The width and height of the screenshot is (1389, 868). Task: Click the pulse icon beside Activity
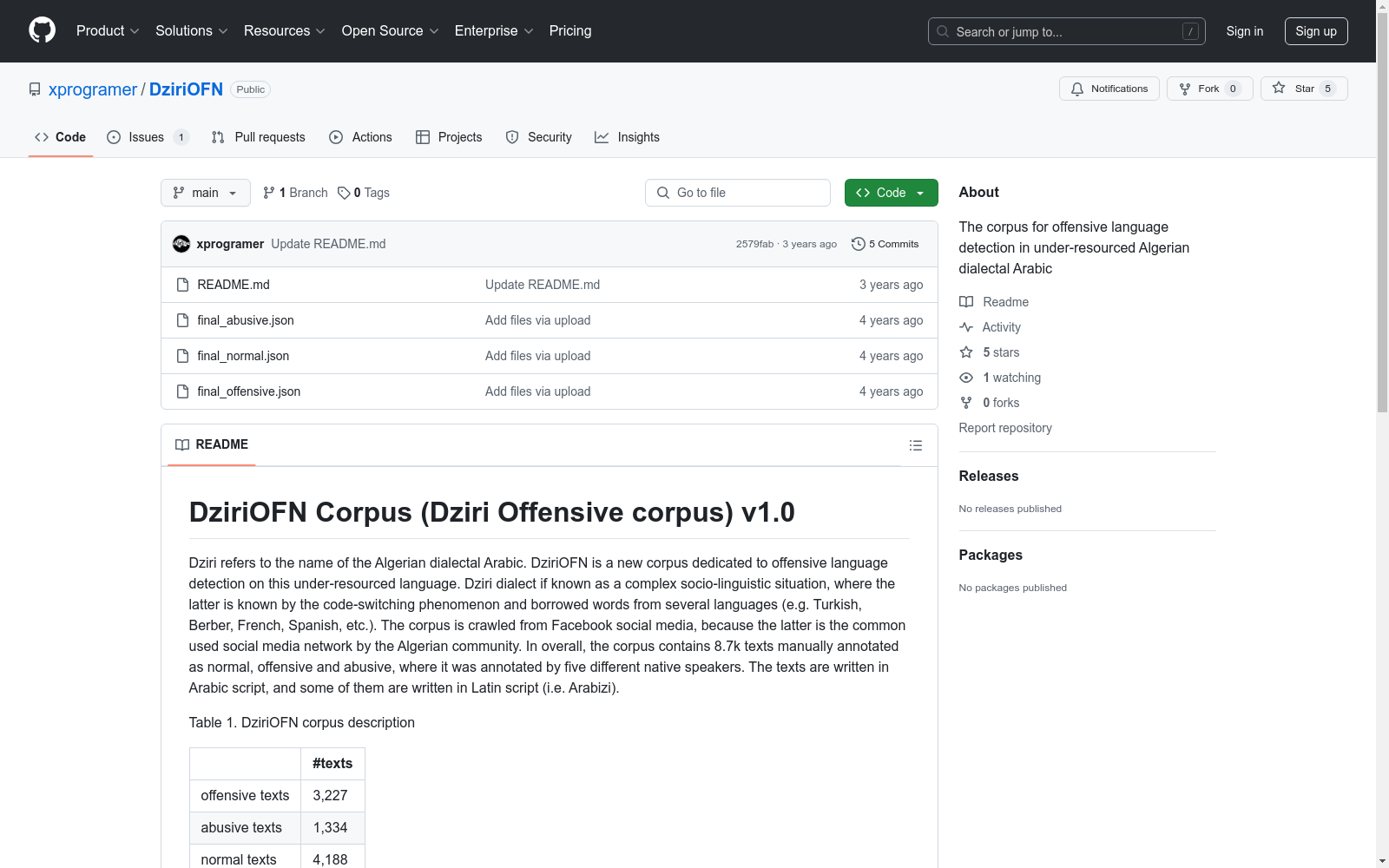(966, 327)
